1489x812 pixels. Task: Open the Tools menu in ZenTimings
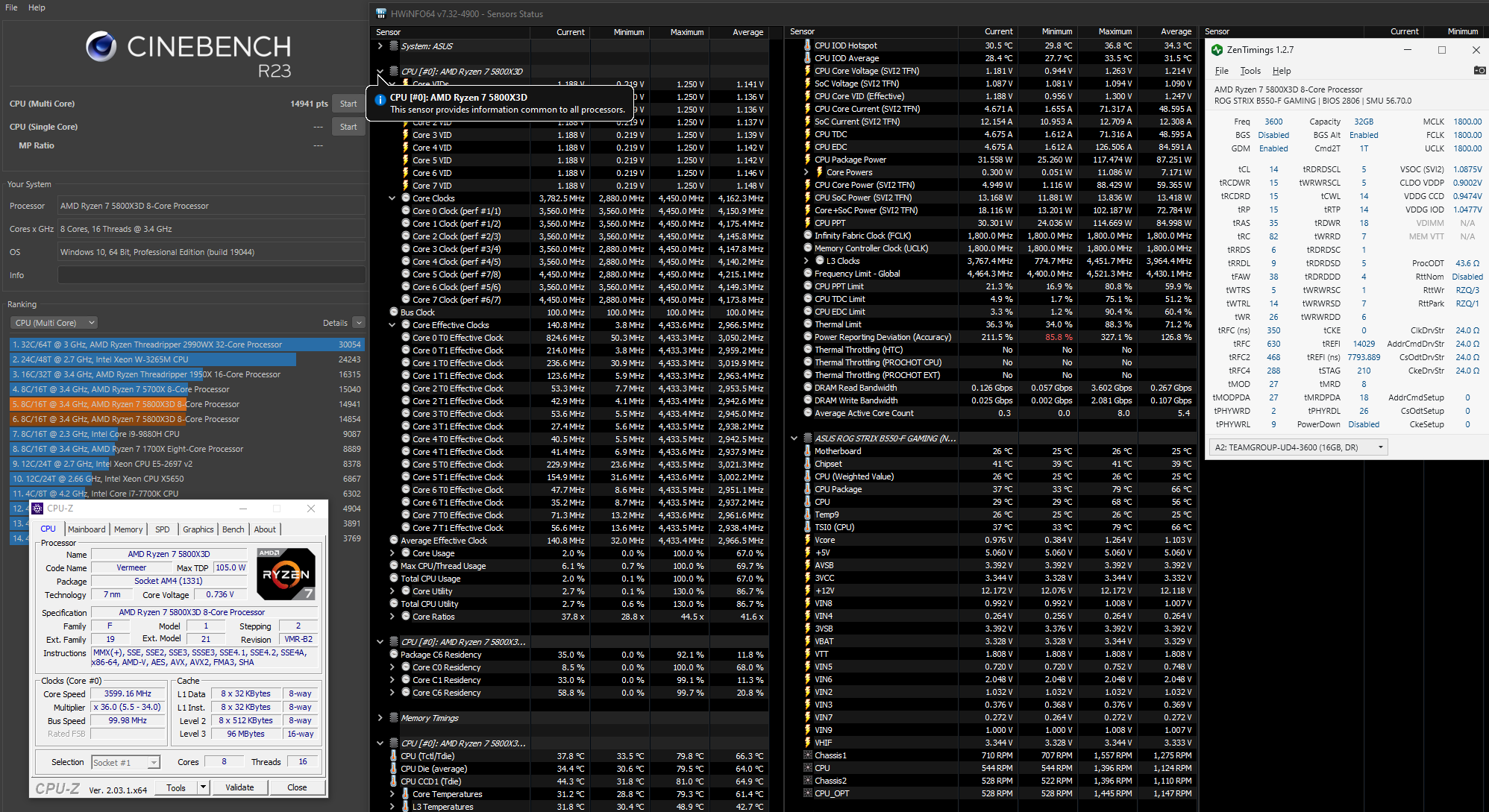point(1250,71)
